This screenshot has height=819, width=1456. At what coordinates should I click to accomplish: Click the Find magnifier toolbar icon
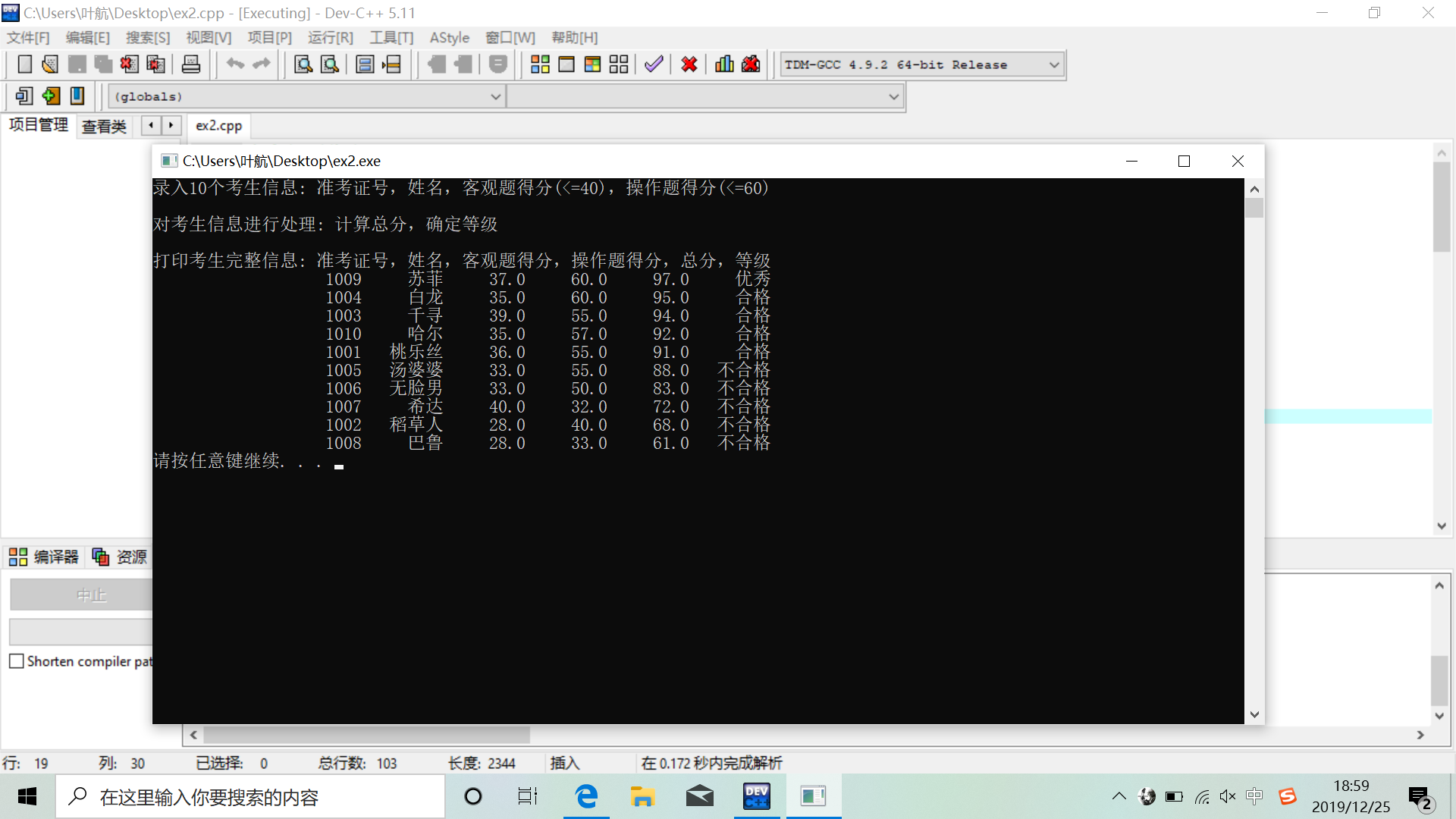point(303,64)
